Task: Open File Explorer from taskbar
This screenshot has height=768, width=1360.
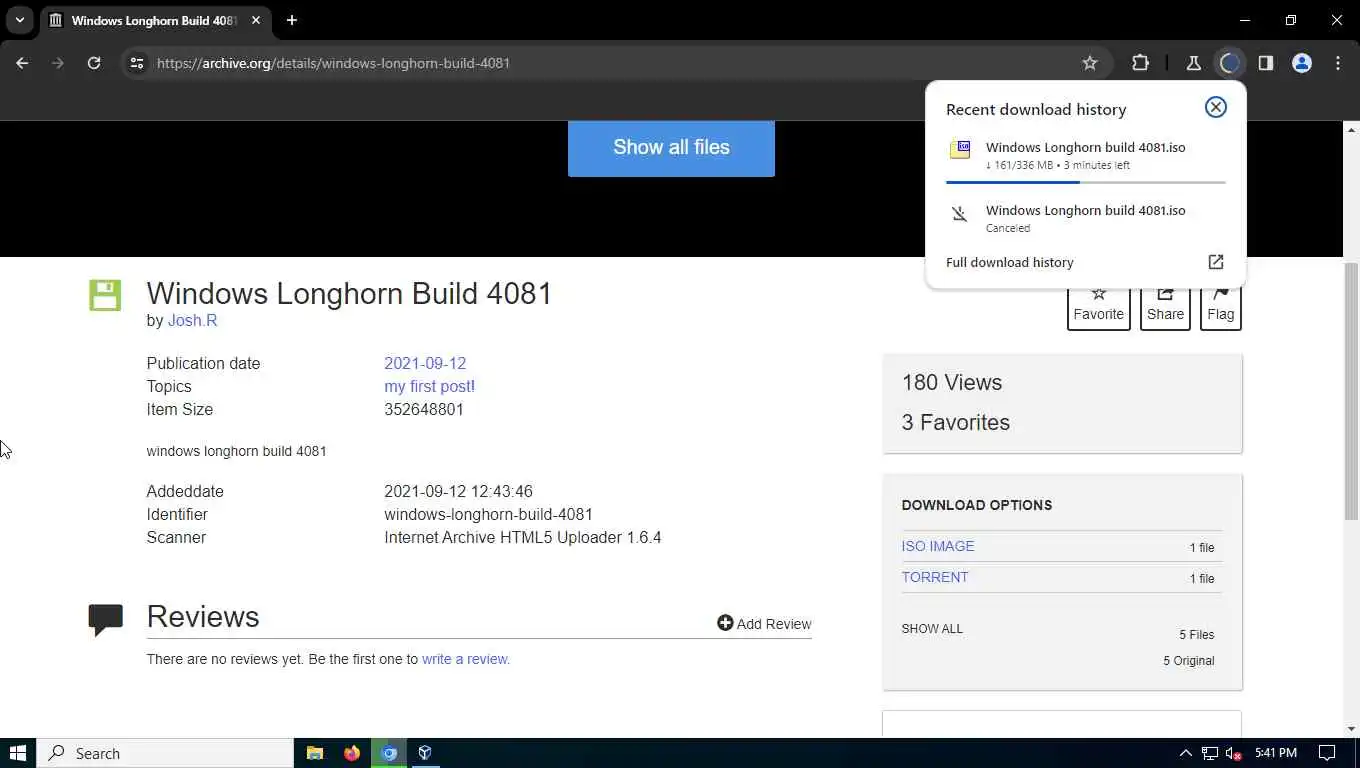Action: click(x=315, y=753)
